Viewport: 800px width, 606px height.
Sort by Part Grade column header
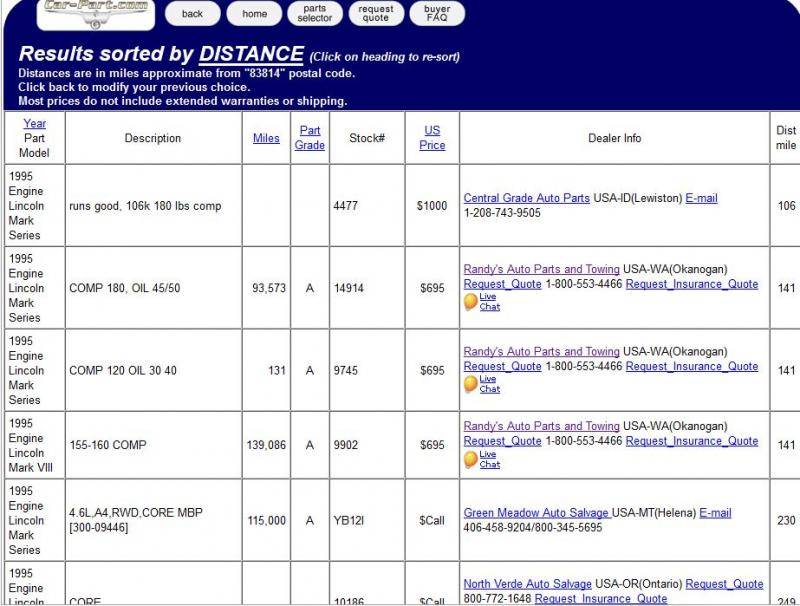[310, 138]
